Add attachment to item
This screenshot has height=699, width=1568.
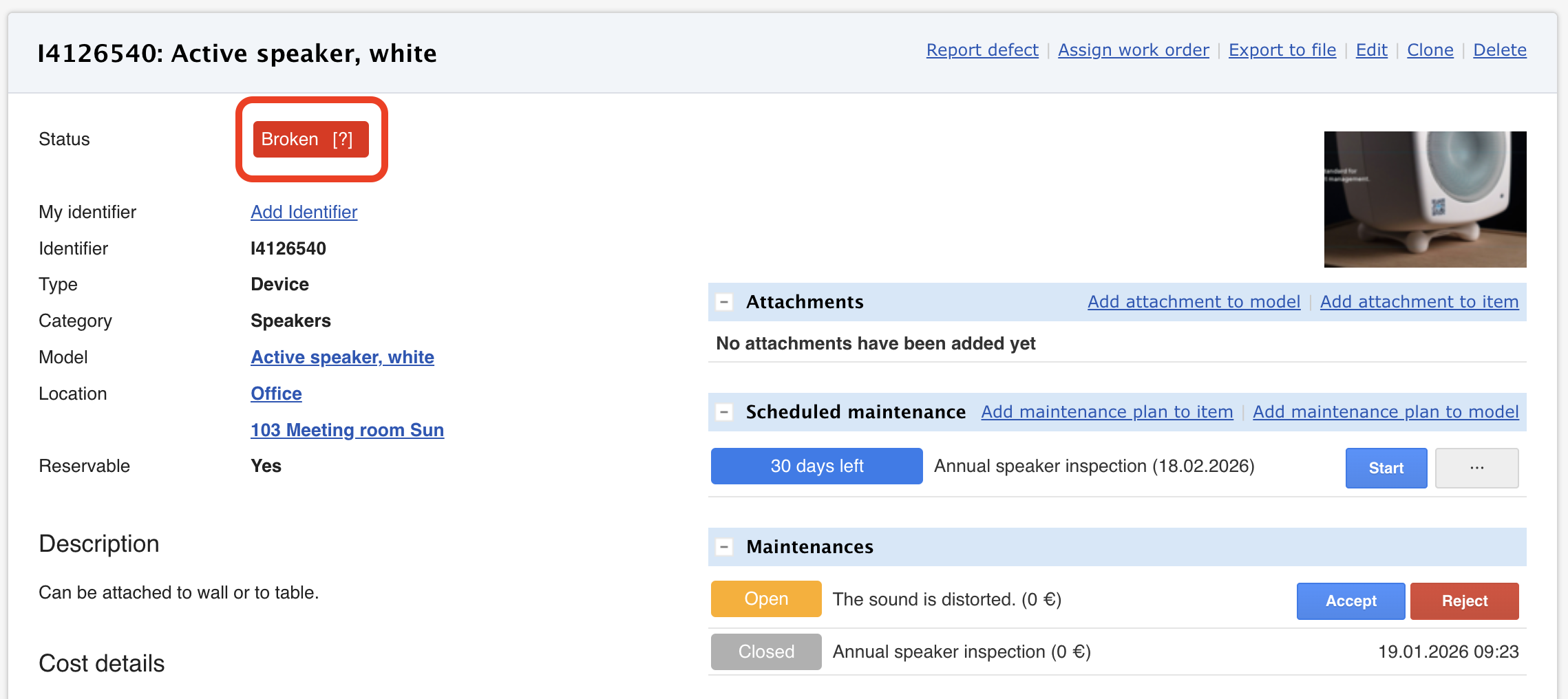(1419, 302)
